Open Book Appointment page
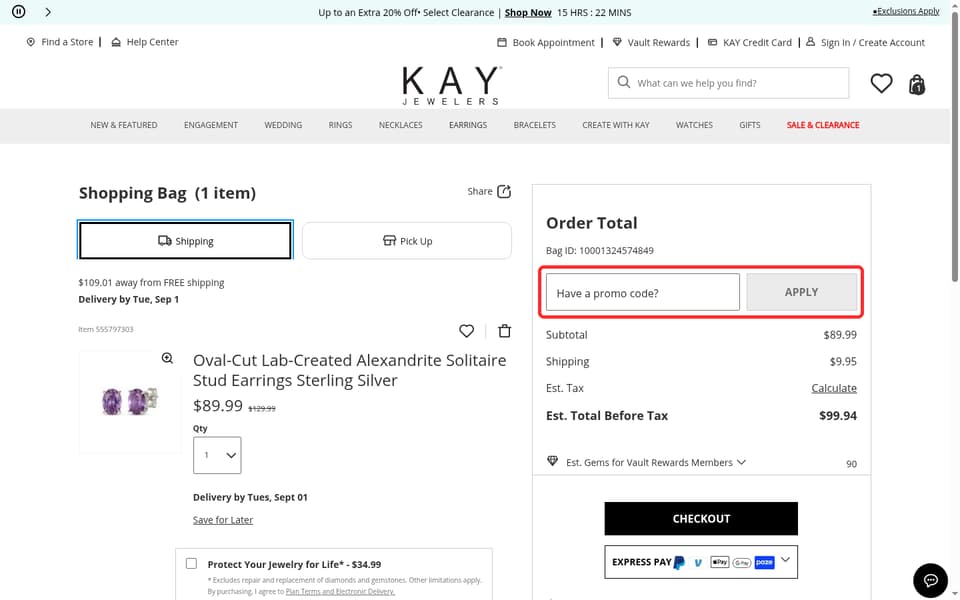 (x=546, y=42)
